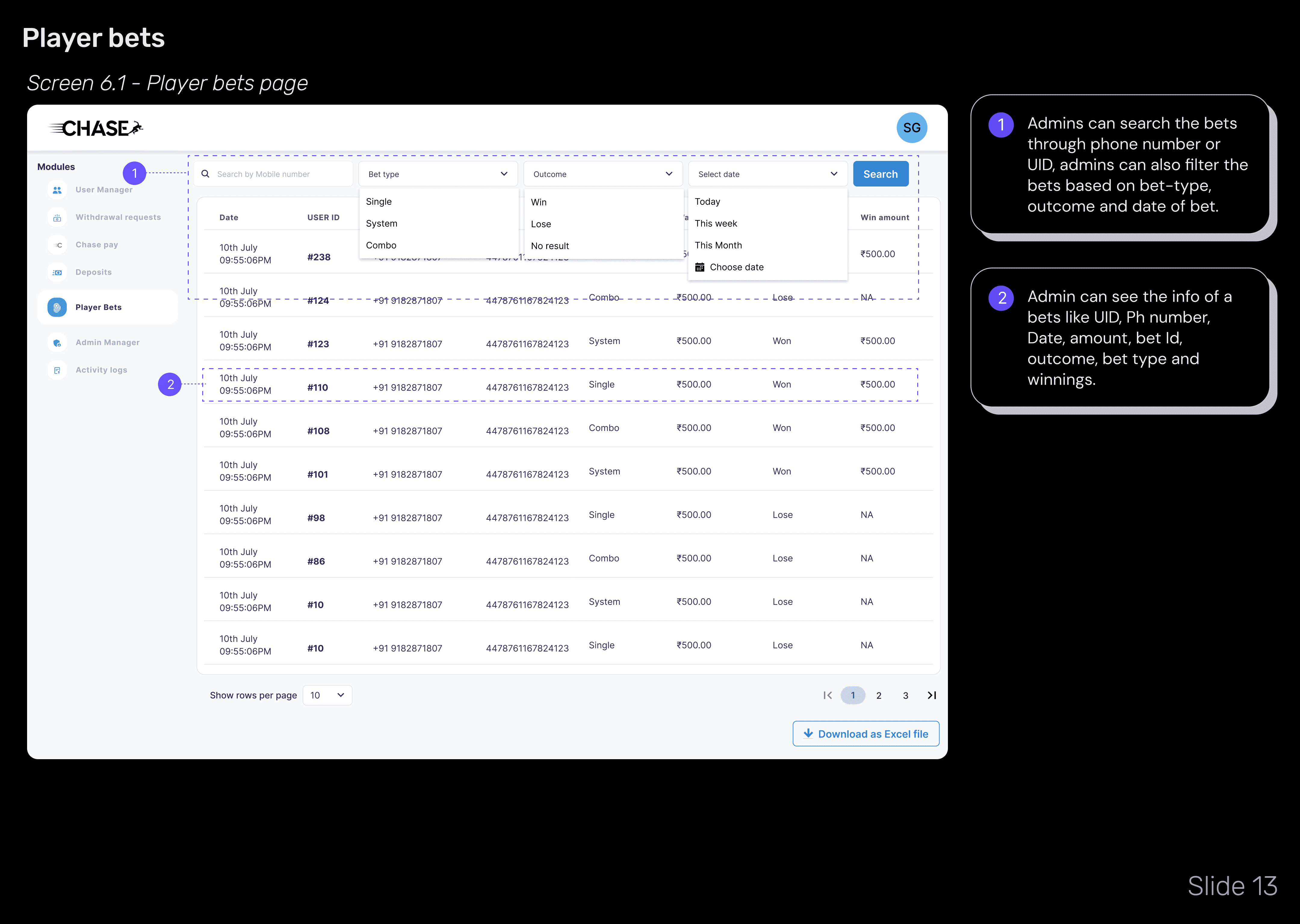Click the Player Bets fingerprint icon

57,307
